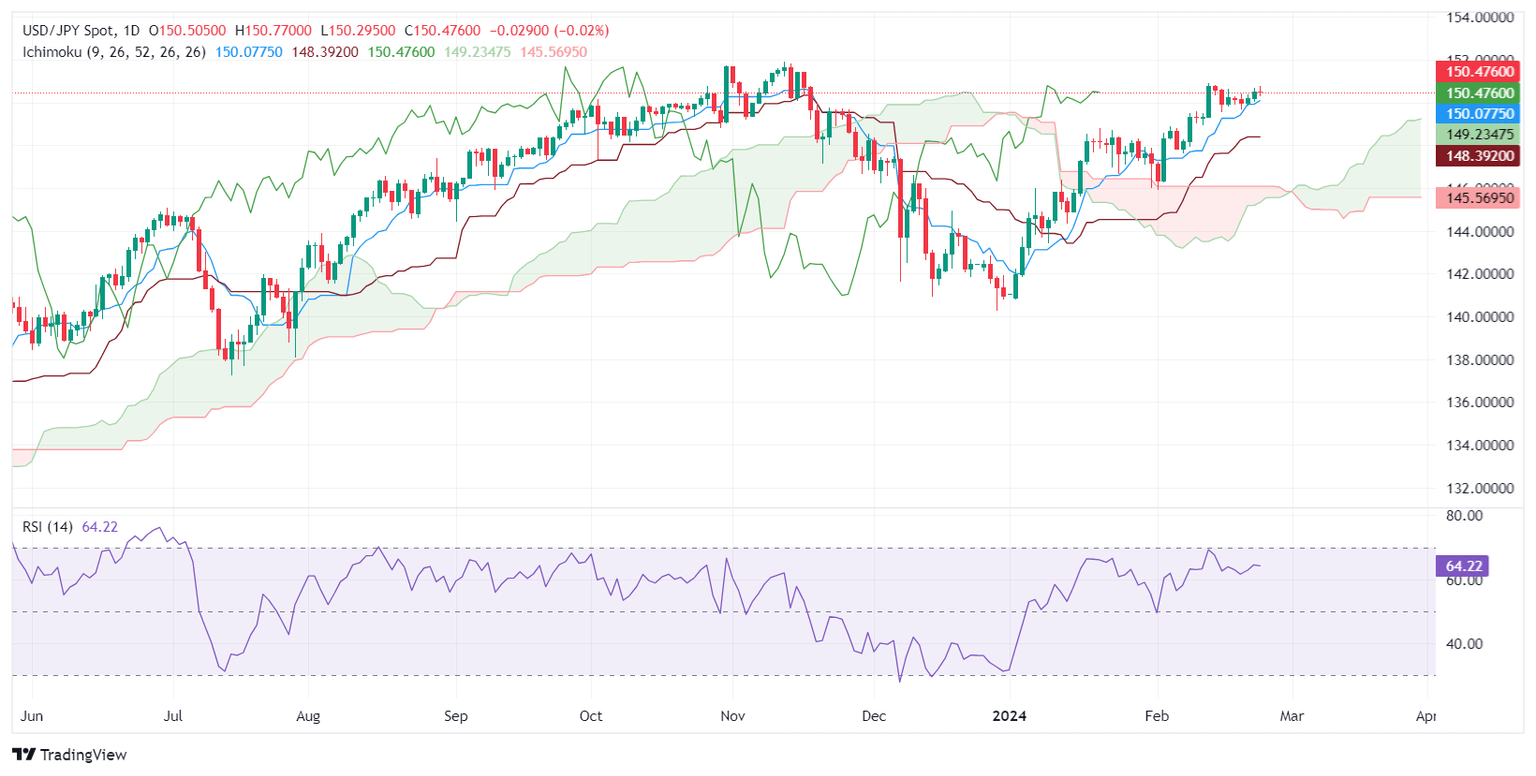
Task: Click the dark red 148.39200 axis tag
Action: coord(1478,155)
